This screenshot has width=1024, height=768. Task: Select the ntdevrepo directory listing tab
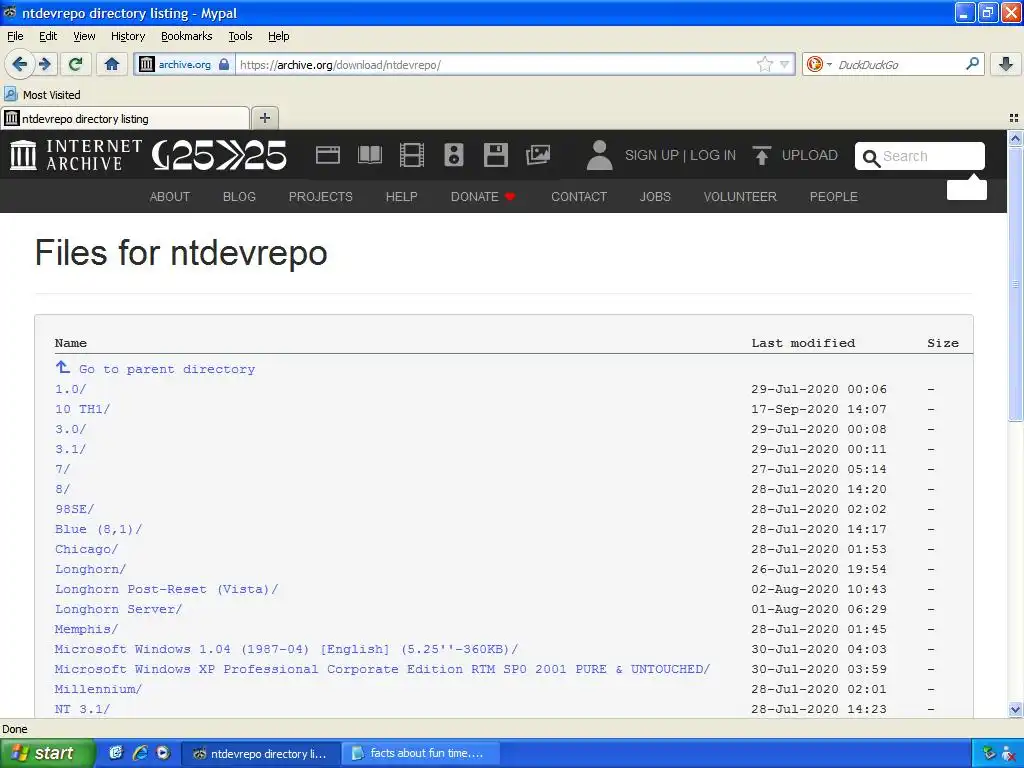click(125, 118)
